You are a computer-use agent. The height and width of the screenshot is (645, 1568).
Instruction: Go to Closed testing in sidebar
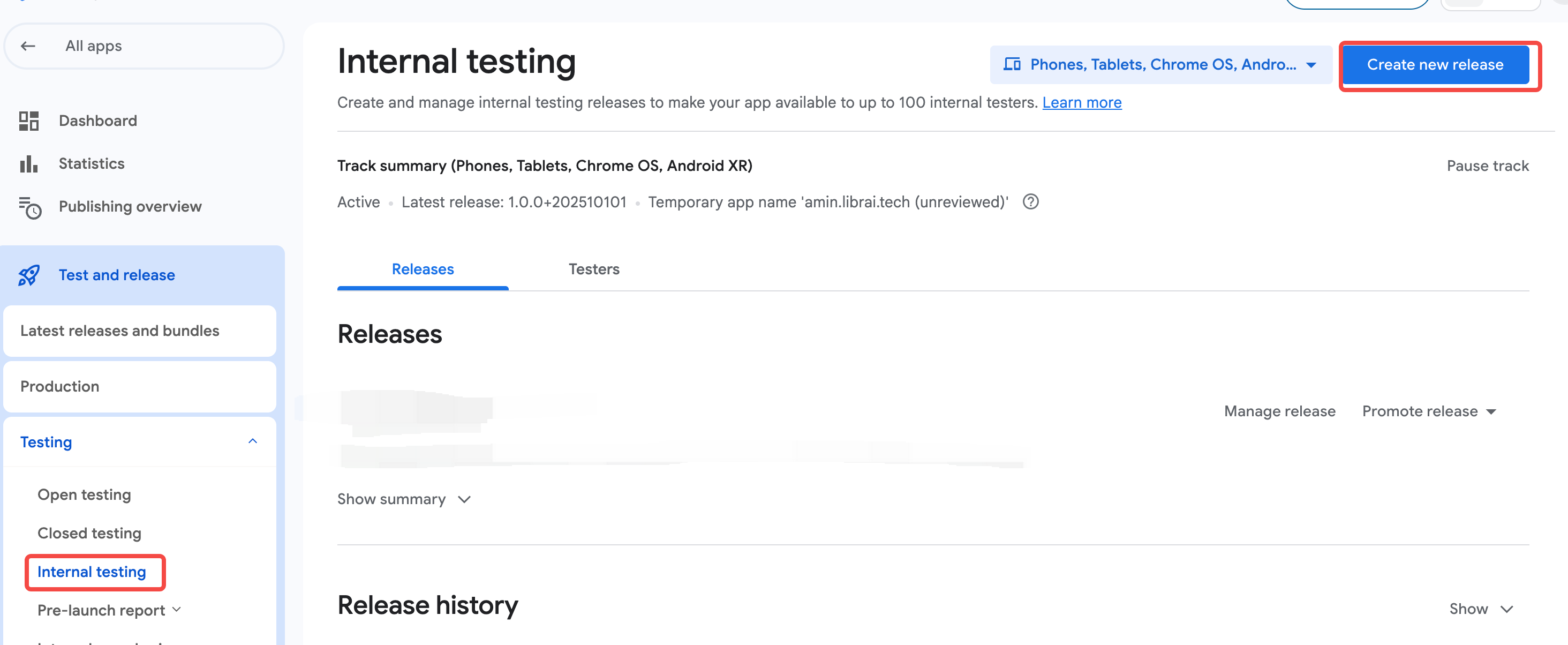(x=89, y=533)
